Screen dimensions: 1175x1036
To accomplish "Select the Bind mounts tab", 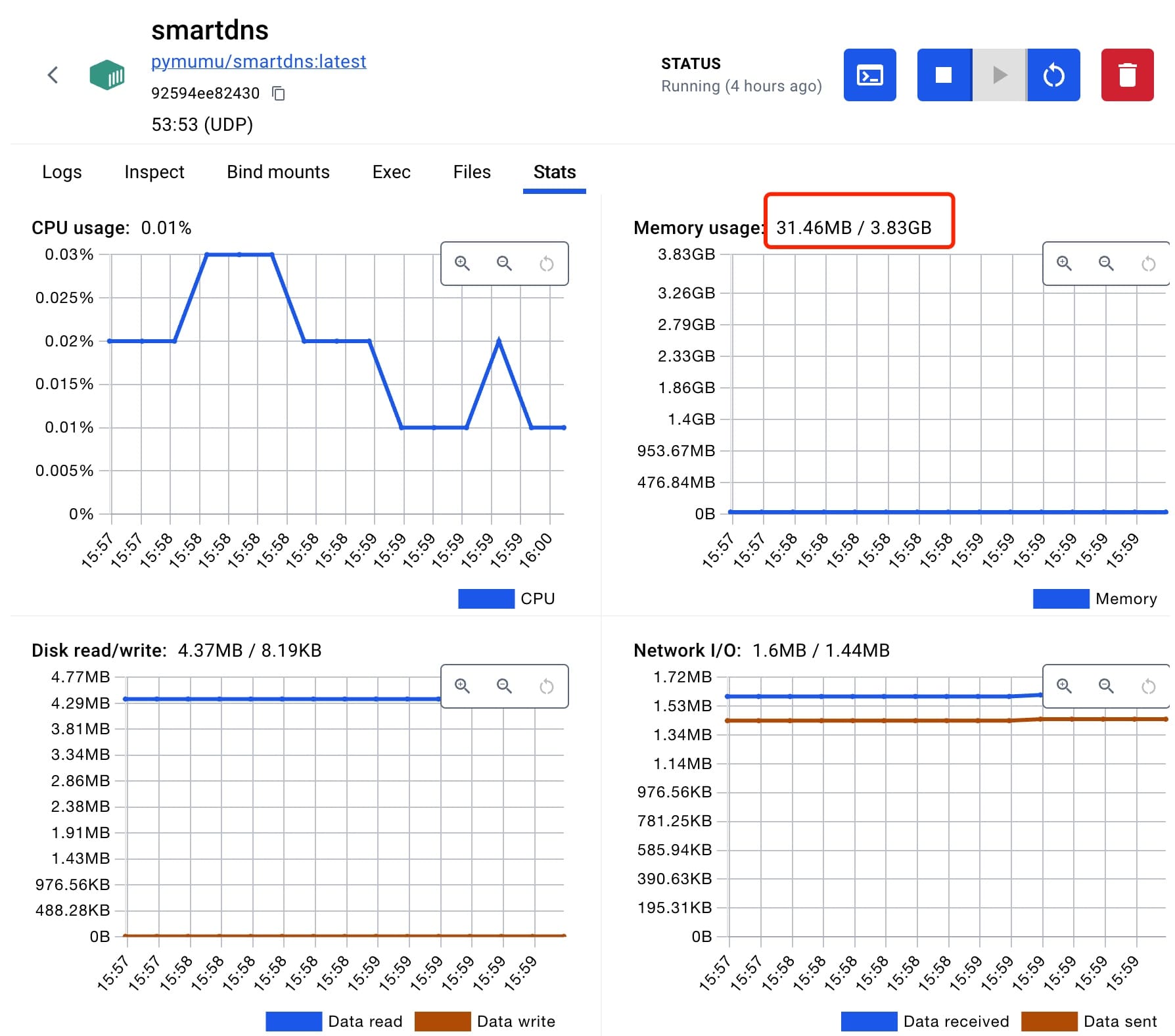I will [278, 172].
